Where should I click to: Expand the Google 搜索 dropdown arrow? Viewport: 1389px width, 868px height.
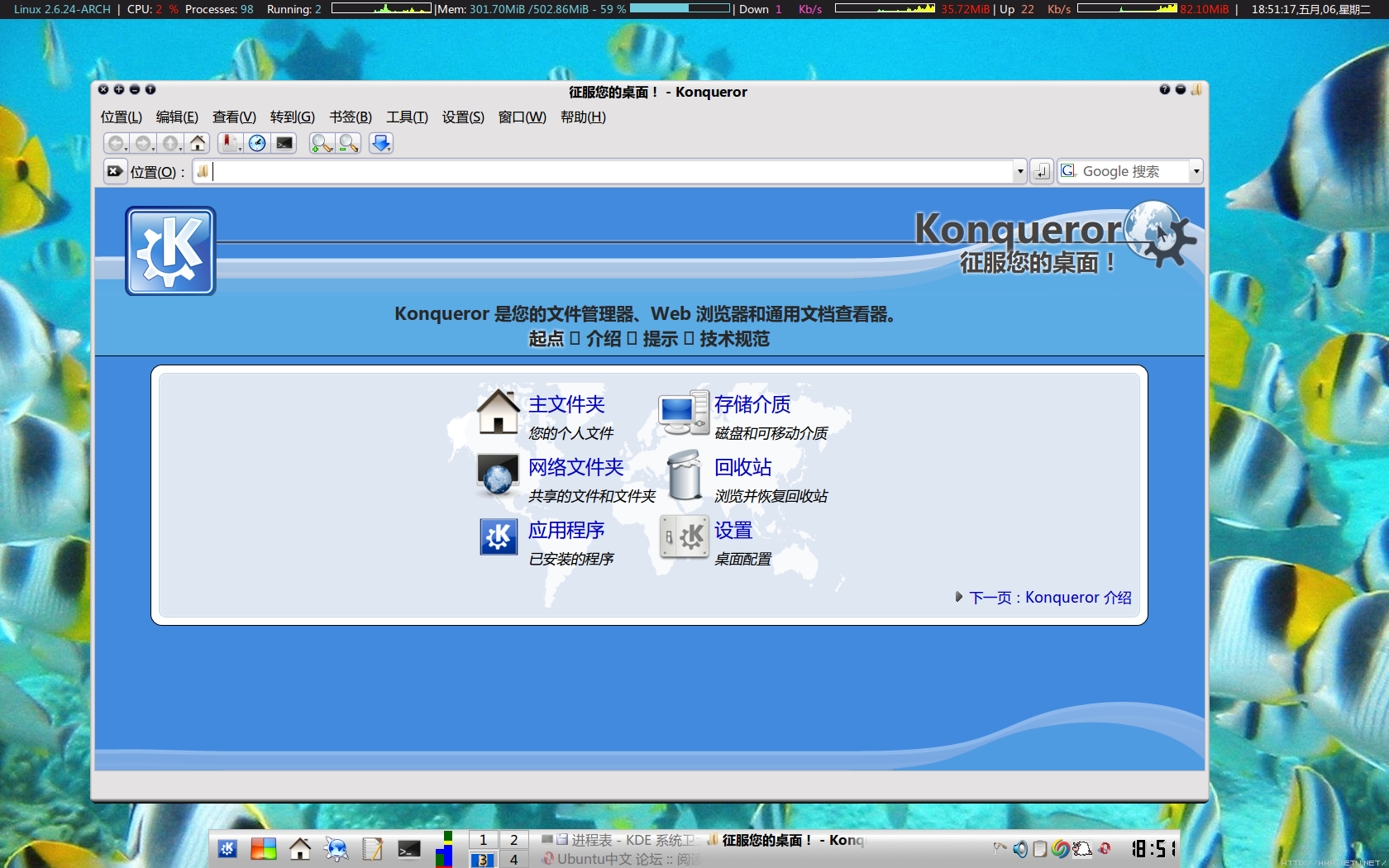(1196, 171)
